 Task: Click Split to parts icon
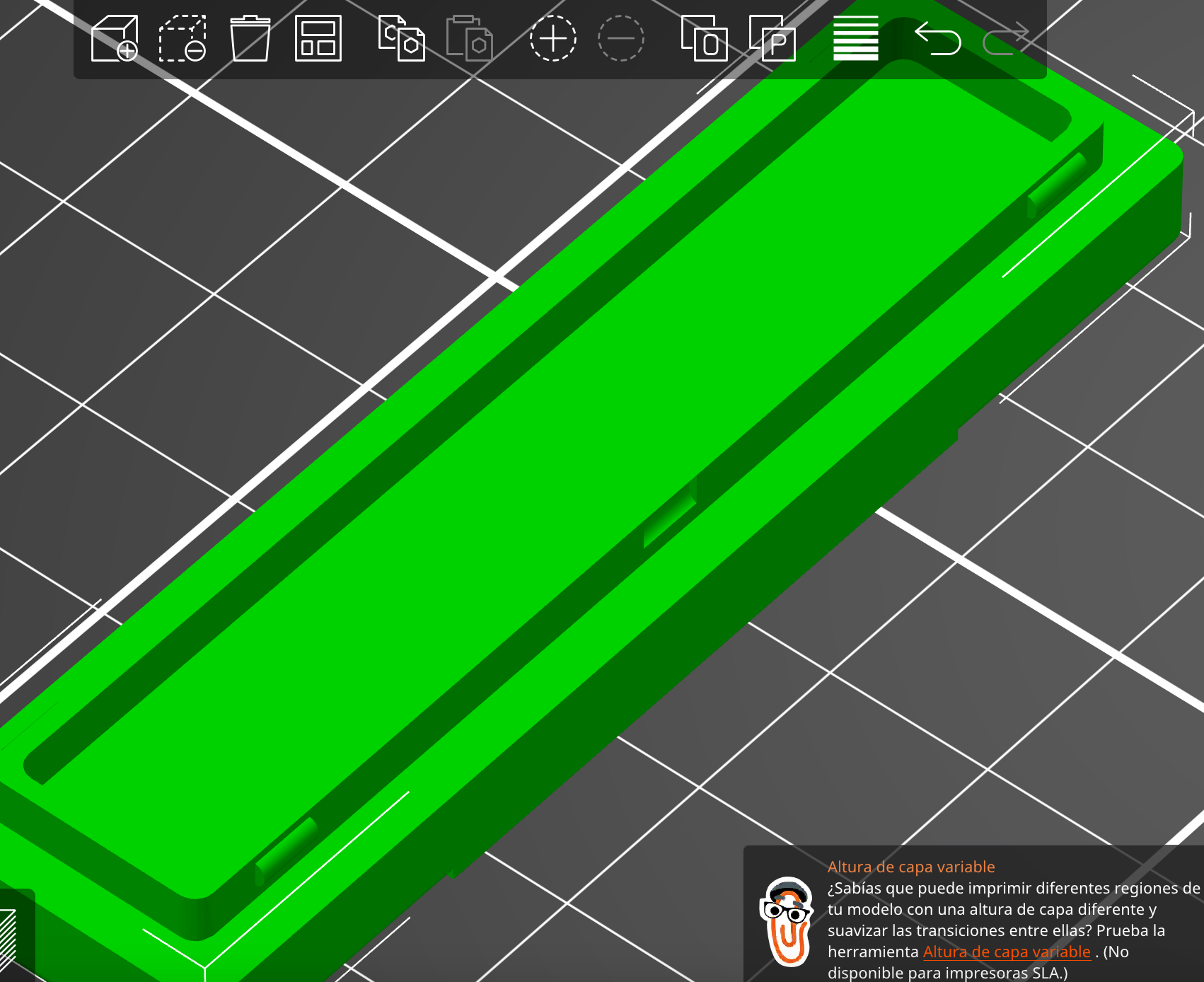tap(772, 38)
